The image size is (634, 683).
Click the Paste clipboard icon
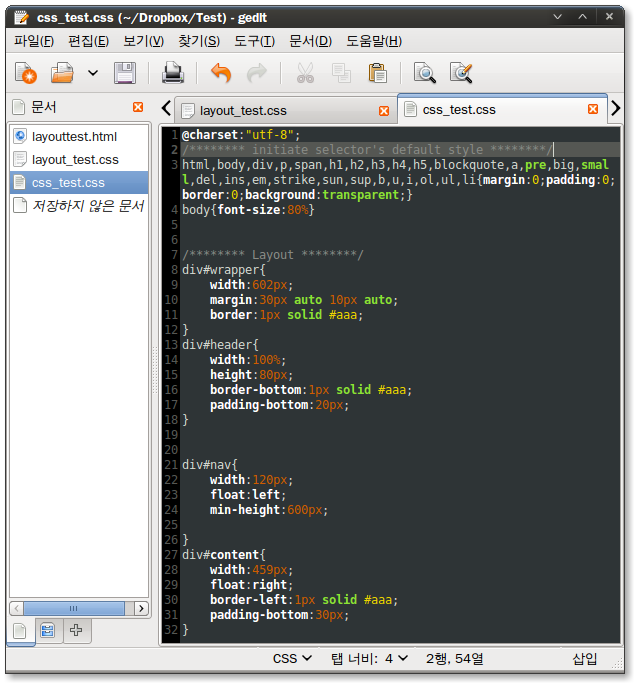click(377, 73)
